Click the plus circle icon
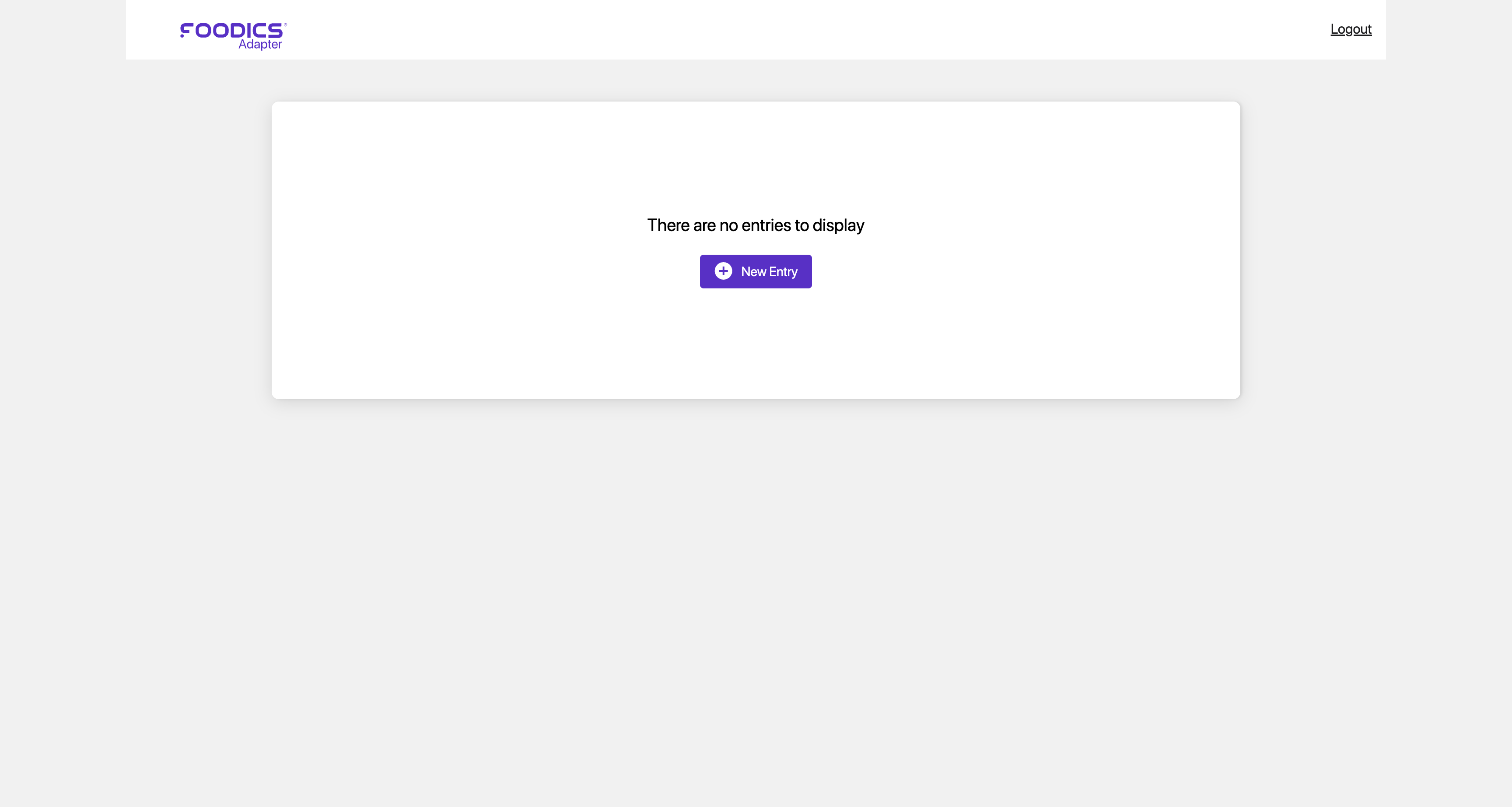The image size is (1512, 807). [x=723, y=271]
